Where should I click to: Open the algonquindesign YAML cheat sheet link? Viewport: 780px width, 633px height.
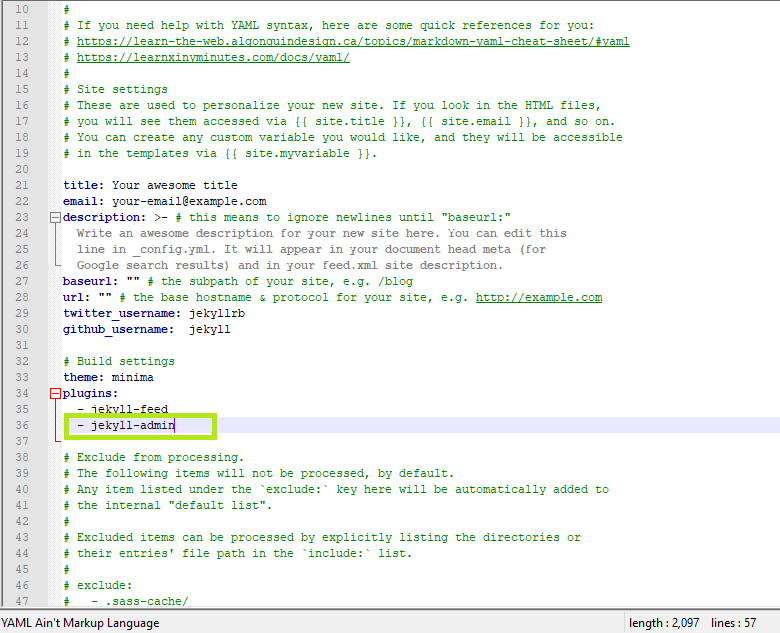pyautogui.click(x=353, y=41)
